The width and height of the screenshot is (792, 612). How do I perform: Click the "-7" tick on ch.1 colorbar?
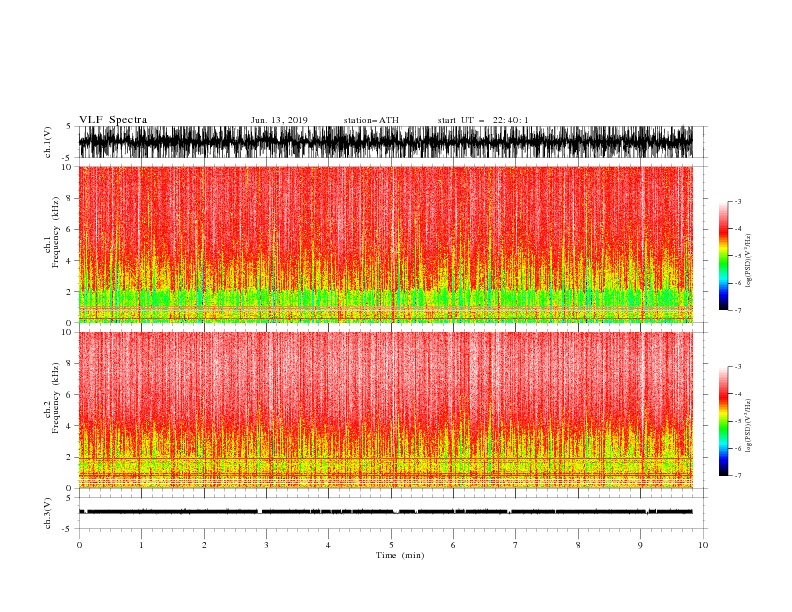(x=737, y=310)
